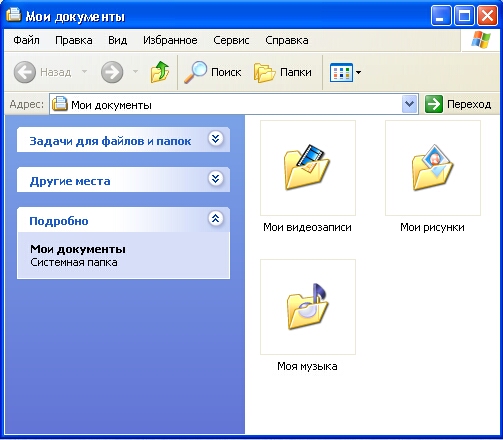Click the Поиск toolbar label

point(226,72)
